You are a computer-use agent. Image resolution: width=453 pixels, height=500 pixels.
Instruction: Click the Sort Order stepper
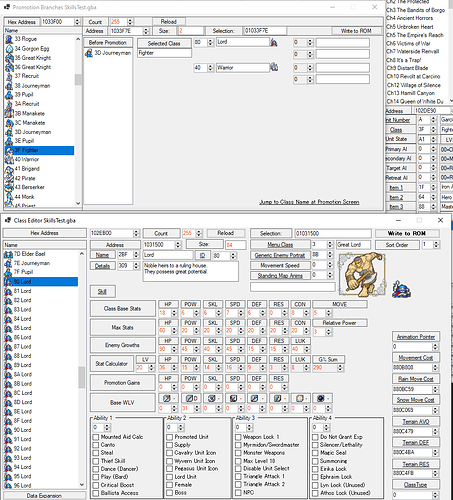coord(436,245)
